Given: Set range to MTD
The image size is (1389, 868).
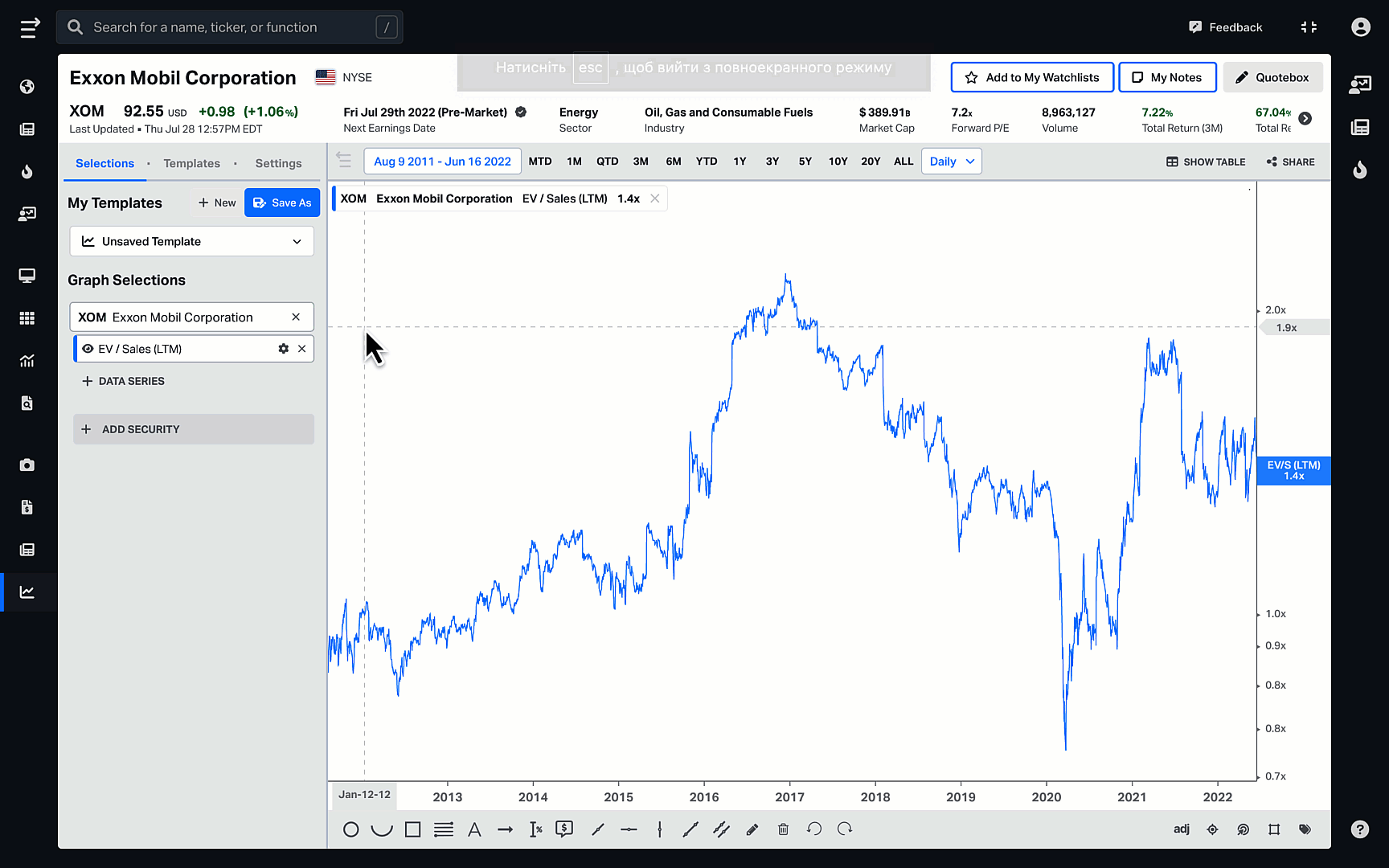Looking at the screenshot, I should (540, 162).
